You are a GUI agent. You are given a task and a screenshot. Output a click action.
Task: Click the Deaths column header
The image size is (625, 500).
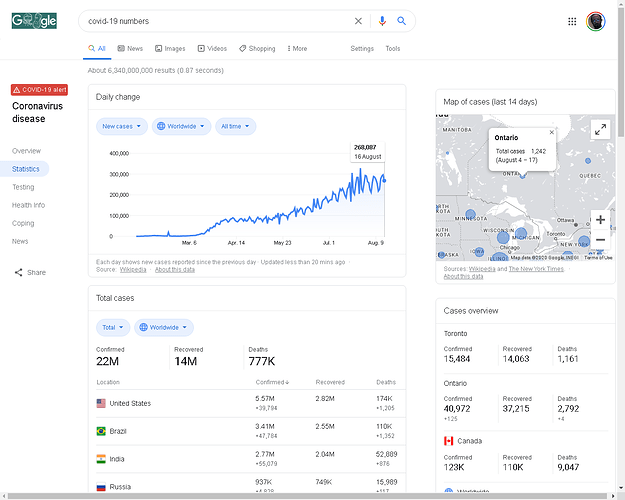click(386, 382)
